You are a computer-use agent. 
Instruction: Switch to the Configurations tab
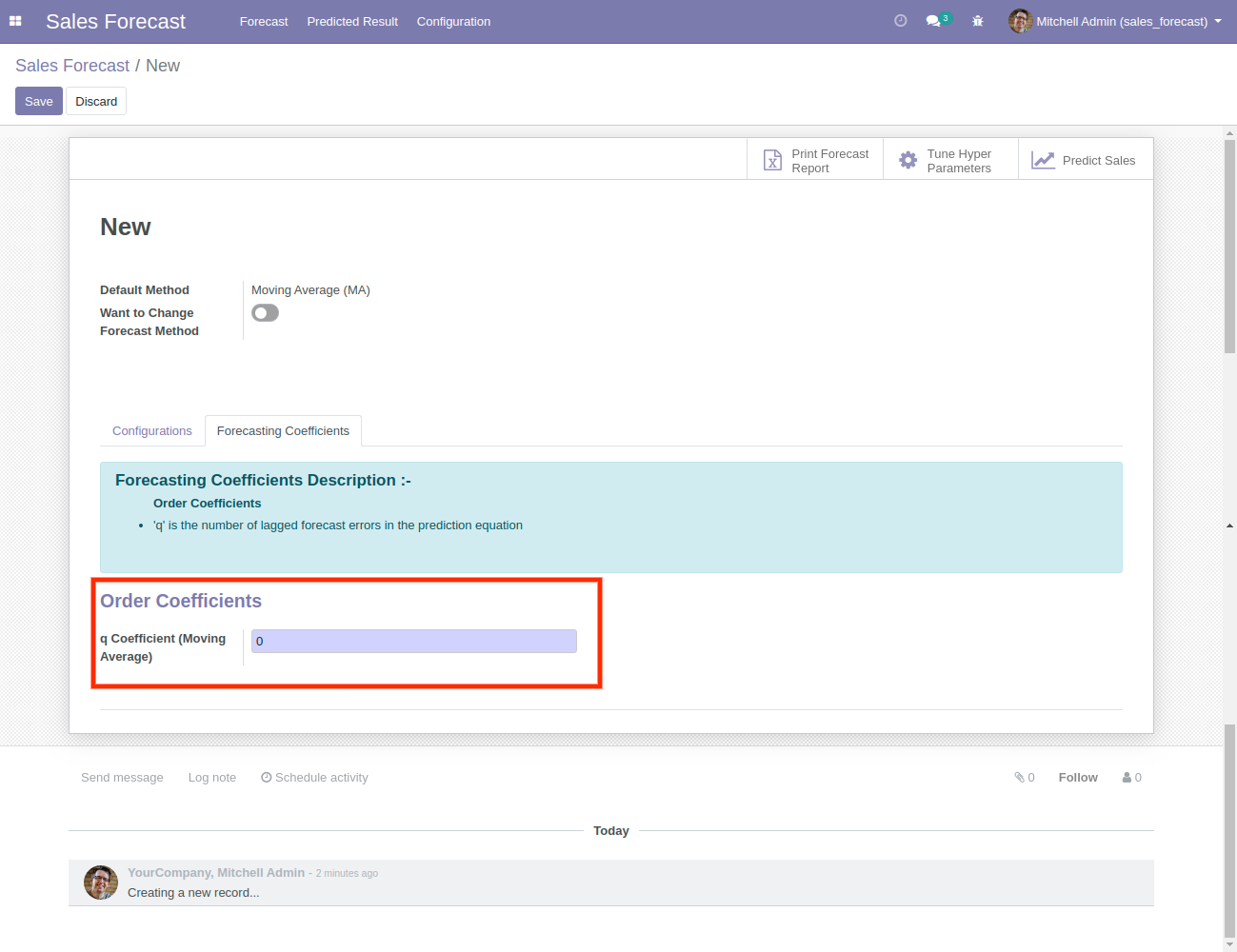coord(152,431)
